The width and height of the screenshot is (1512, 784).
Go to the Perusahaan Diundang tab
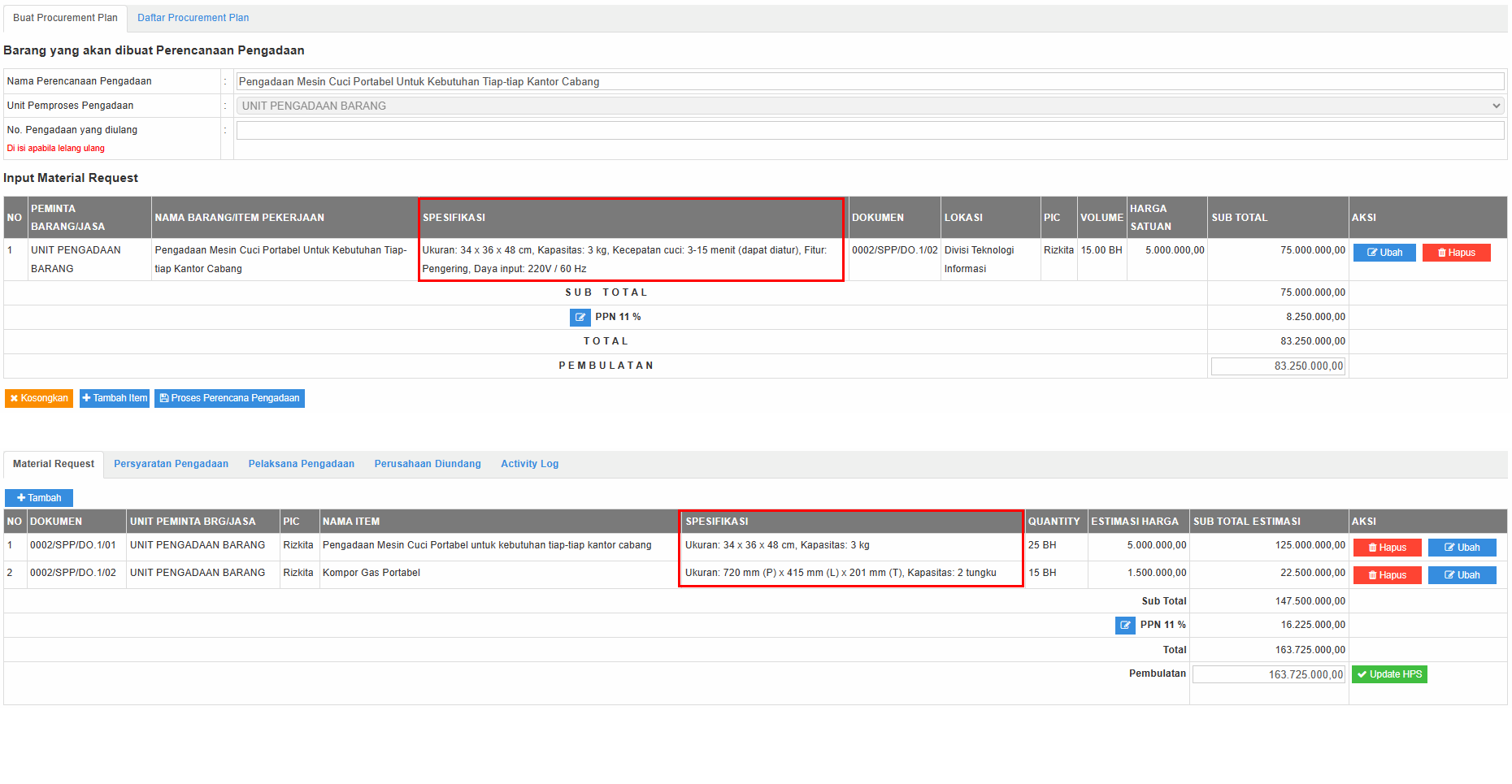pyautogui.click(x=427, y=464)
